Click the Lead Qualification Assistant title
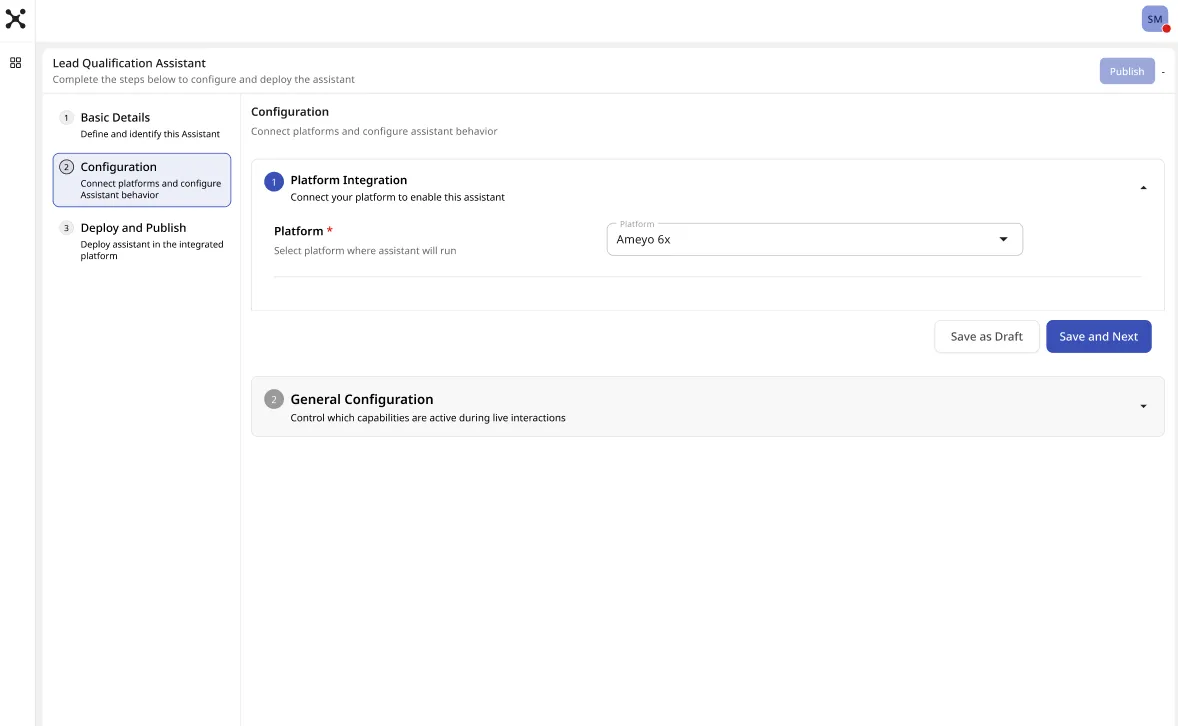Viewport: 1178px width, 726px height. point(129,63)
